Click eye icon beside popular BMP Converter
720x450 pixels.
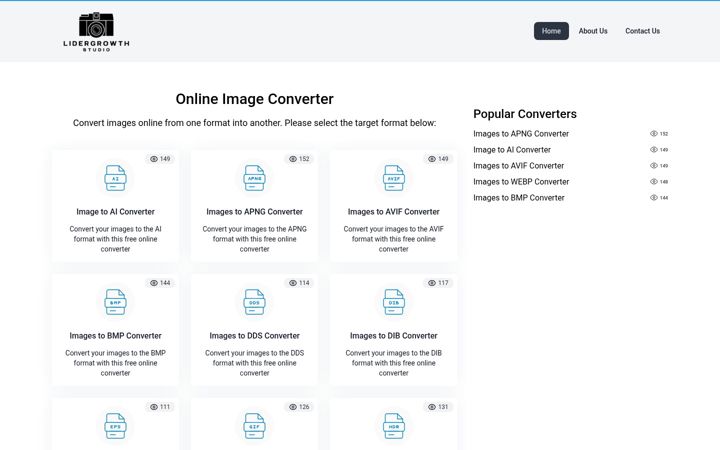(654, 198)
